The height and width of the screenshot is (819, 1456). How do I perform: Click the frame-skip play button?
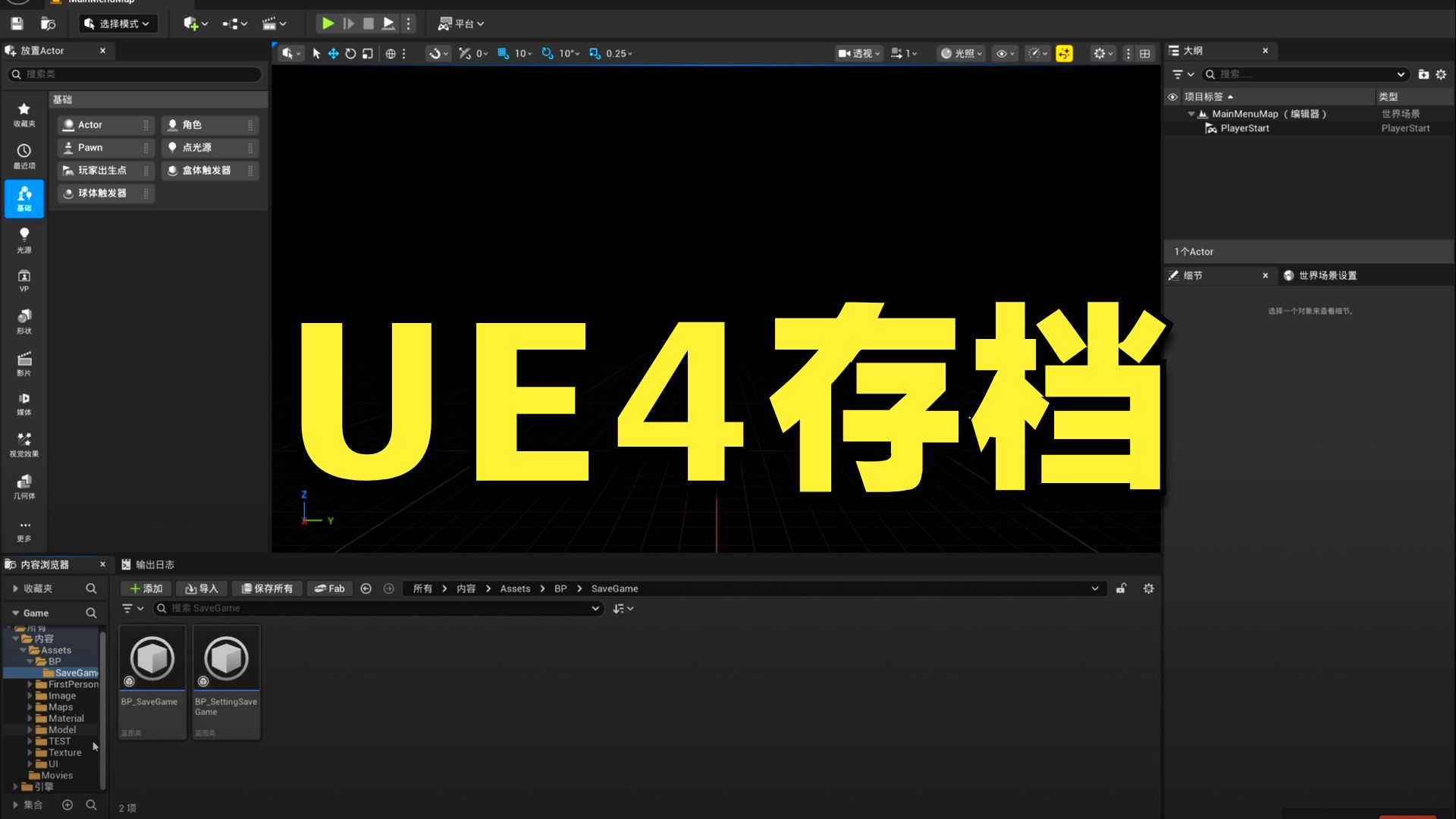click(x=348, y=24)
